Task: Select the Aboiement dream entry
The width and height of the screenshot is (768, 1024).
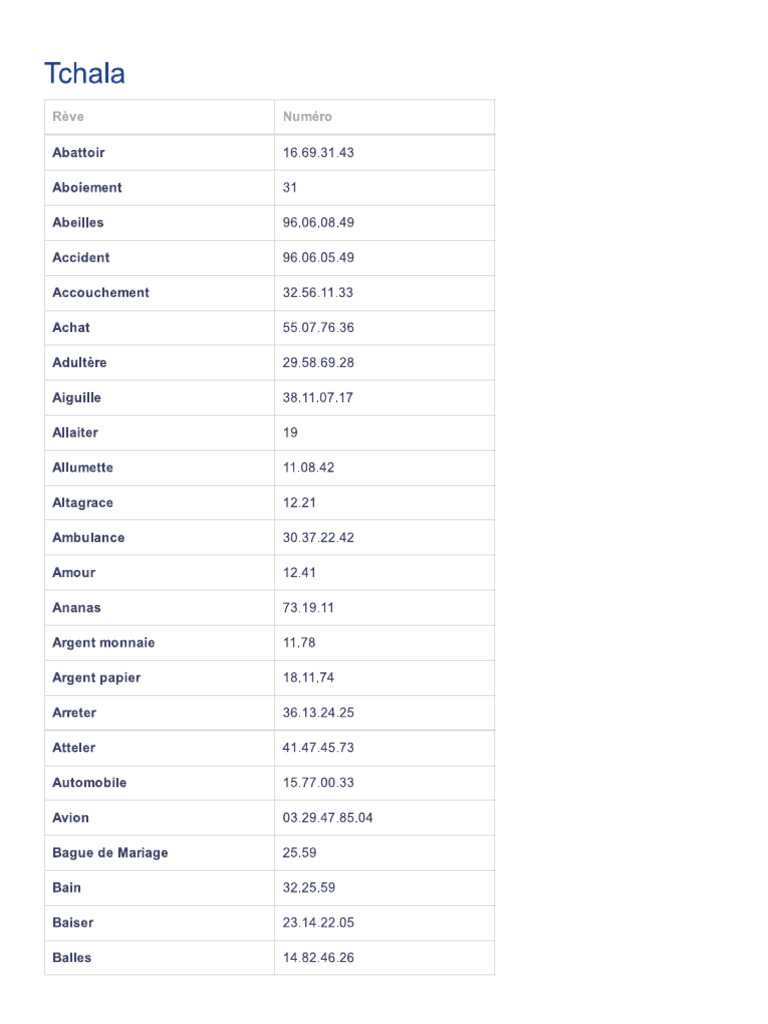Action: [87, 188]
